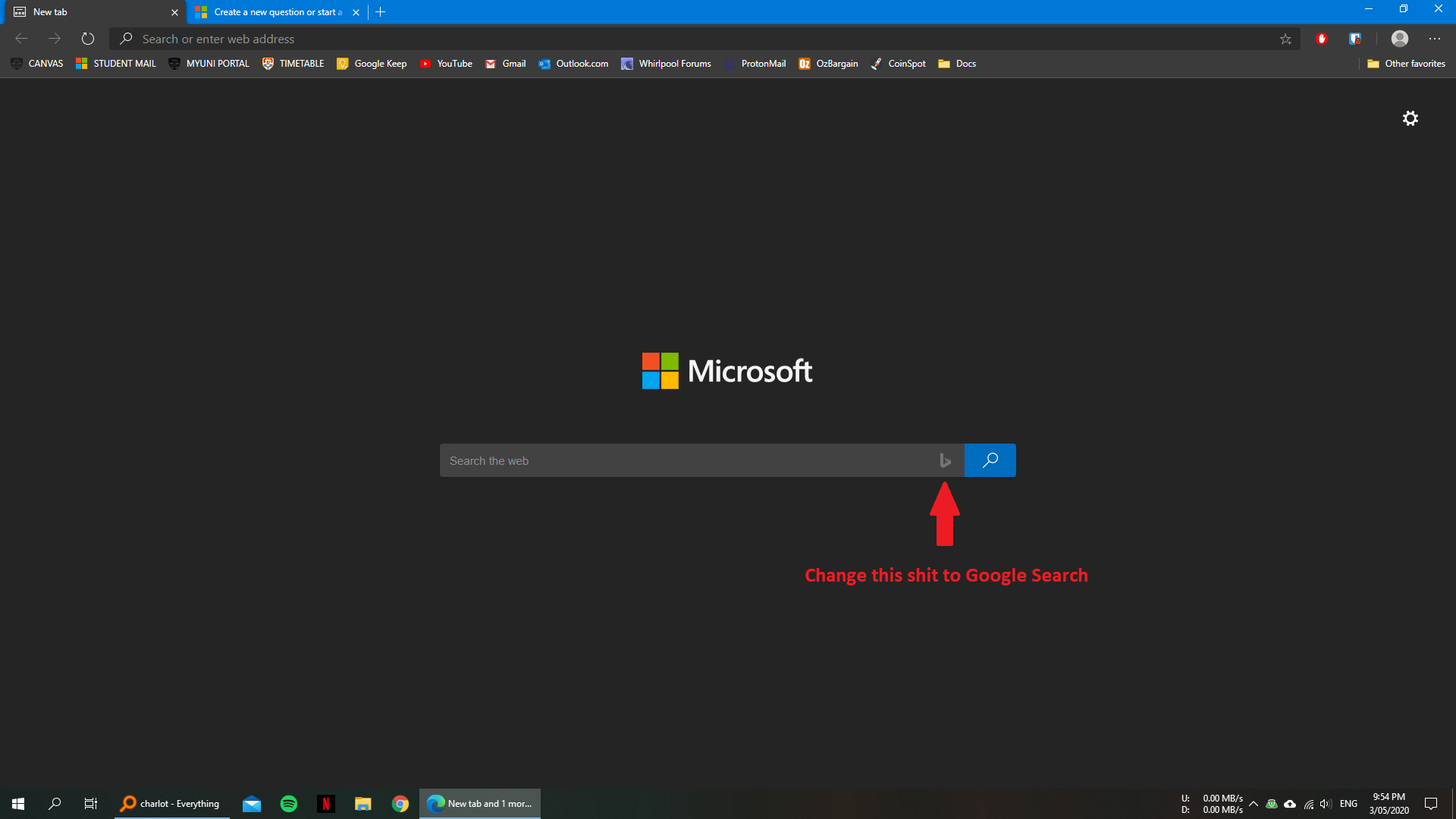Open the blue extension icon in toolbar

[1355, 39]
